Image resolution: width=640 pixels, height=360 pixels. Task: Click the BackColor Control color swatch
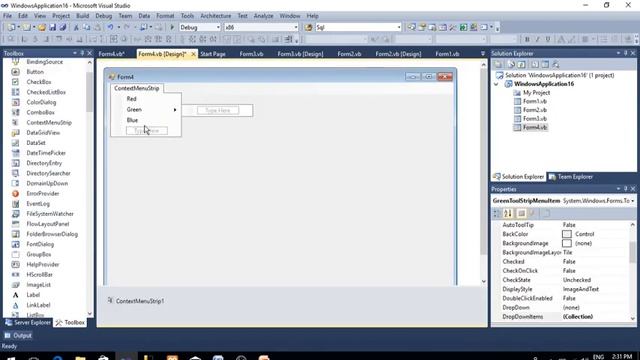[x=567, y=234]
